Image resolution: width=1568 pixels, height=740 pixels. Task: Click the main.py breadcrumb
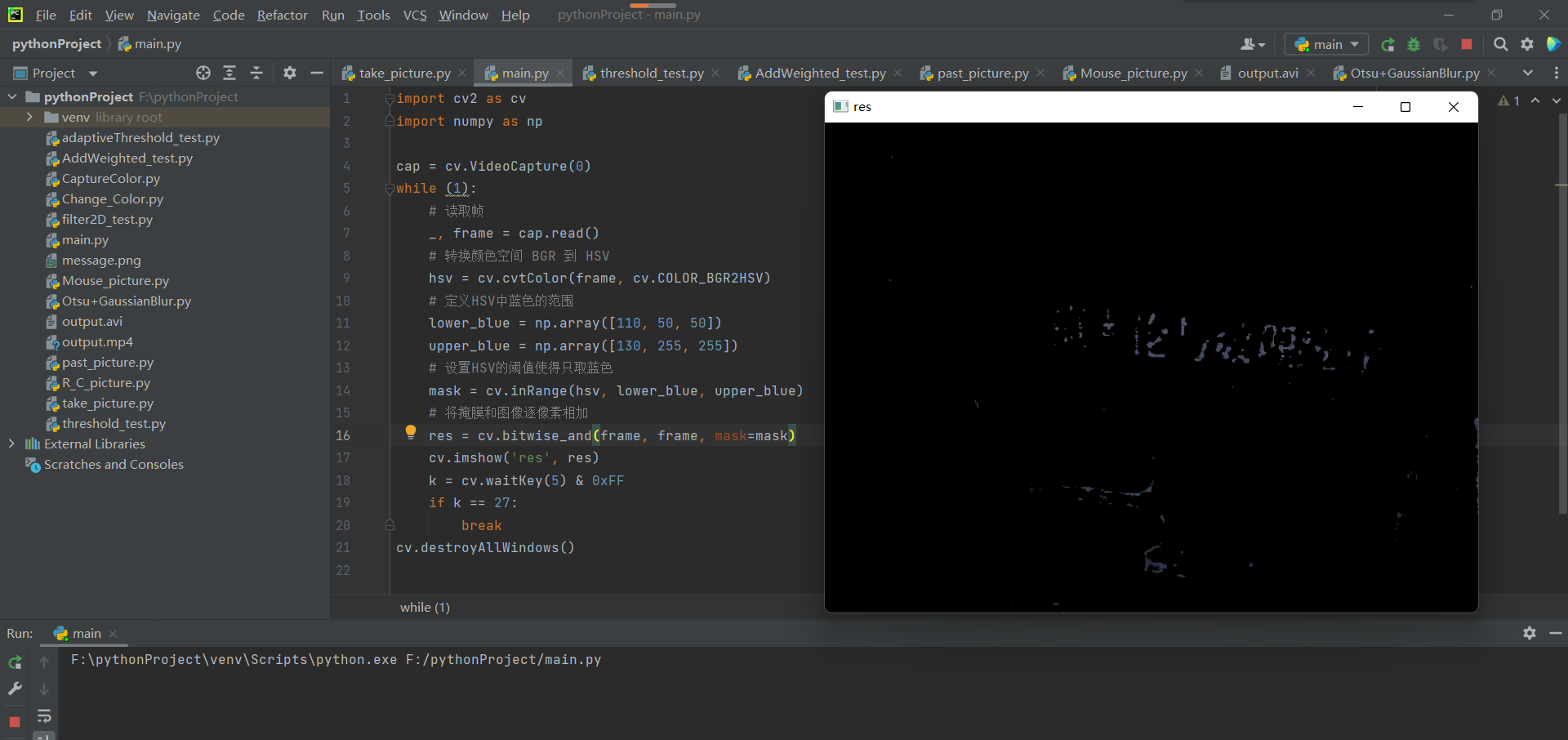tap(149, 43)
